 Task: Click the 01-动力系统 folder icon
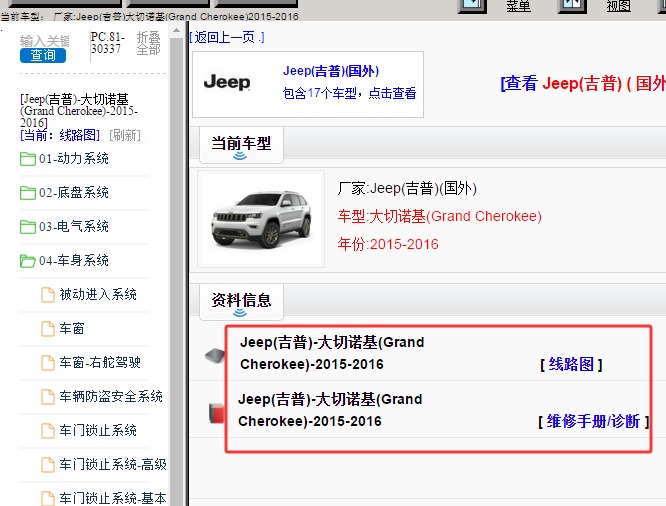click(28, 159)
